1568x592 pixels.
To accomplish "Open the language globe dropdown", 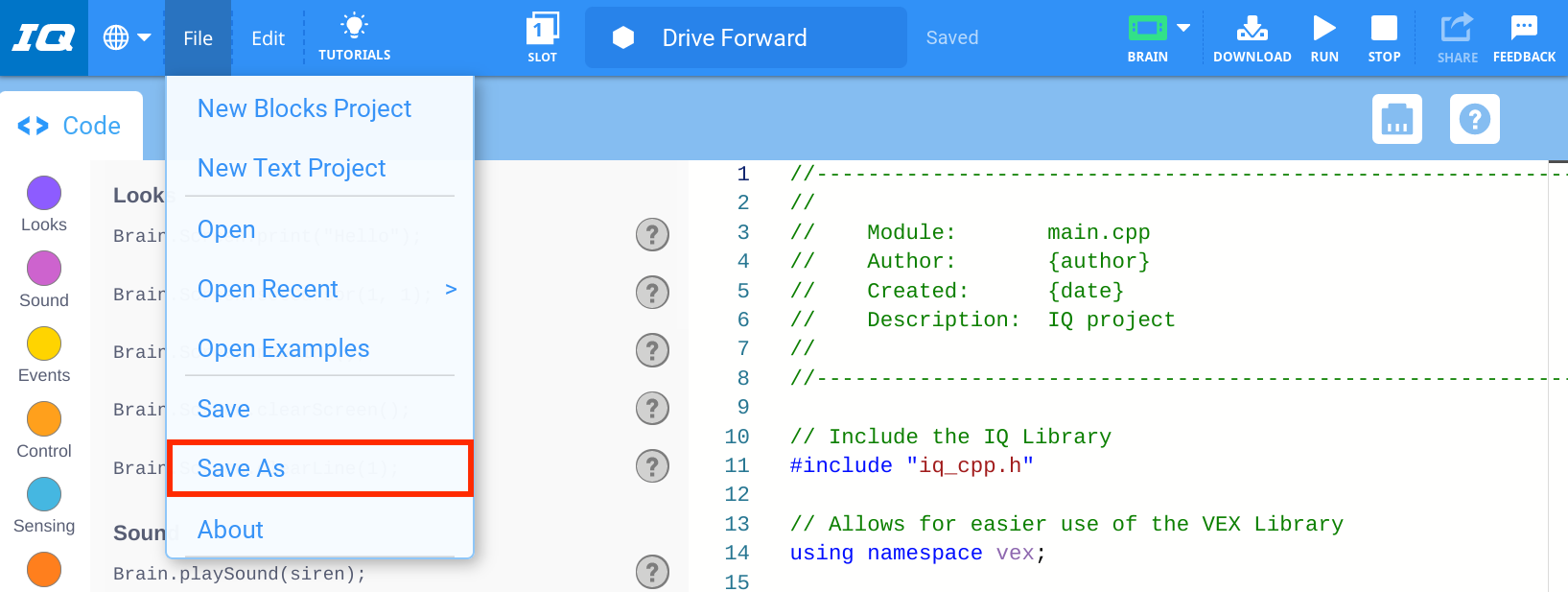I will 127,38.
